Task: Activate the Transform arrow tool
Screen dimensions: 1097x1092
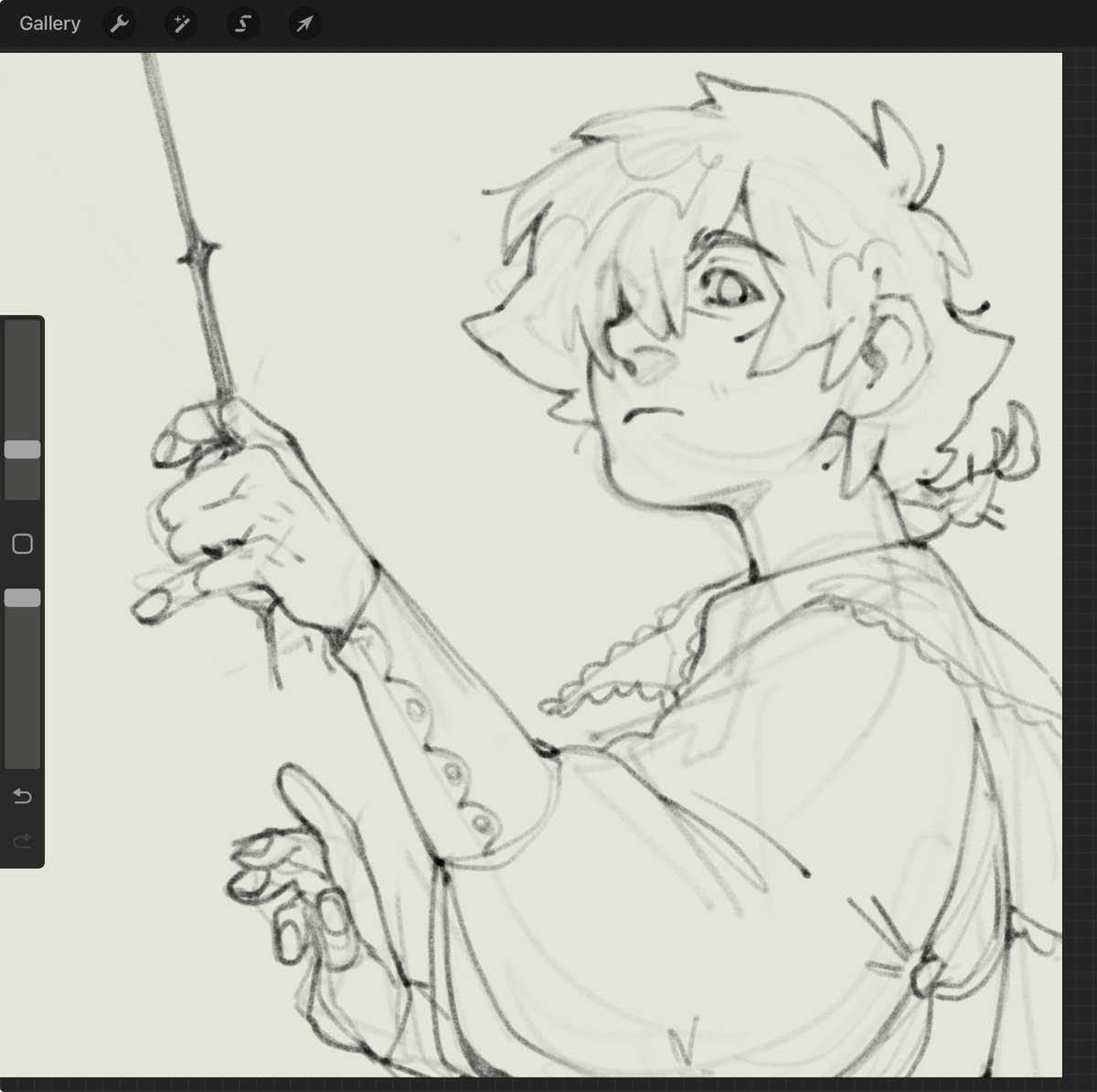Action: coord(304,24)
